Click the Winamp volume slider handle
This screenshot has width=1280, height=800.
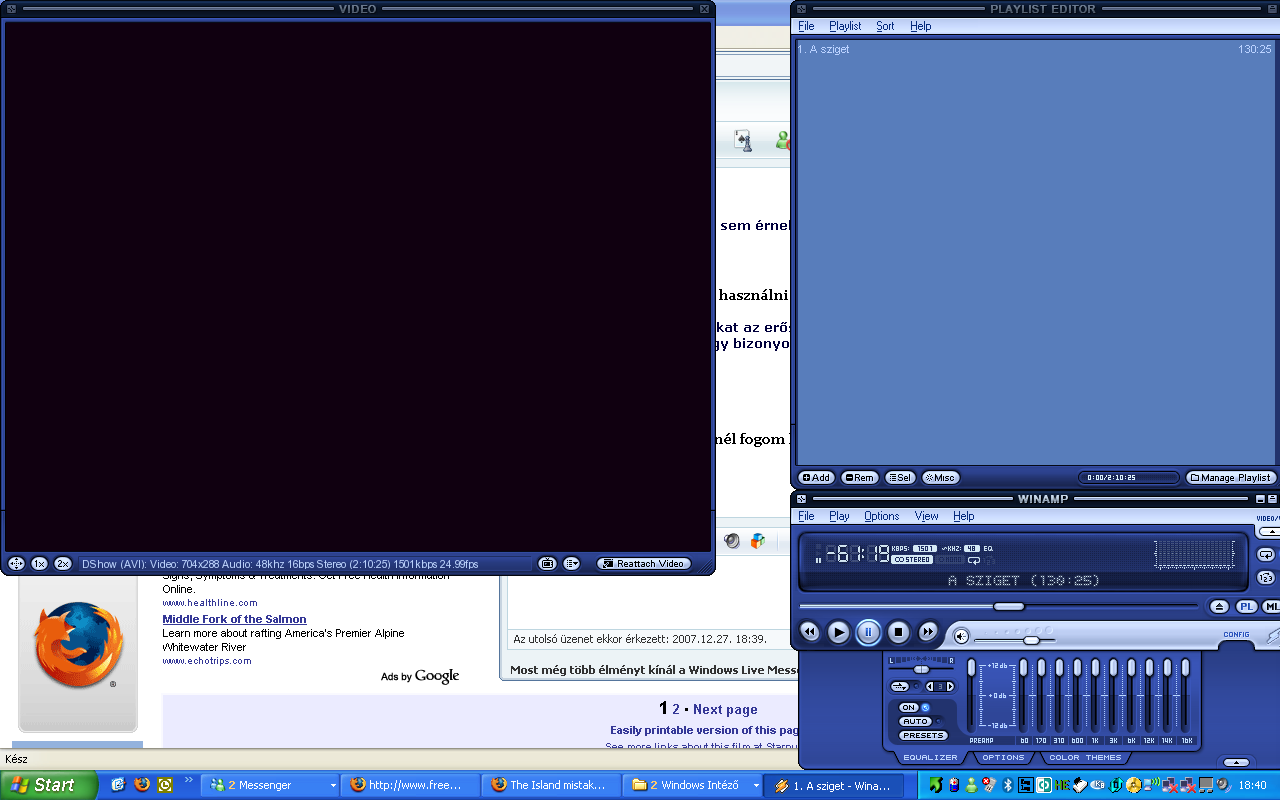1031,640
